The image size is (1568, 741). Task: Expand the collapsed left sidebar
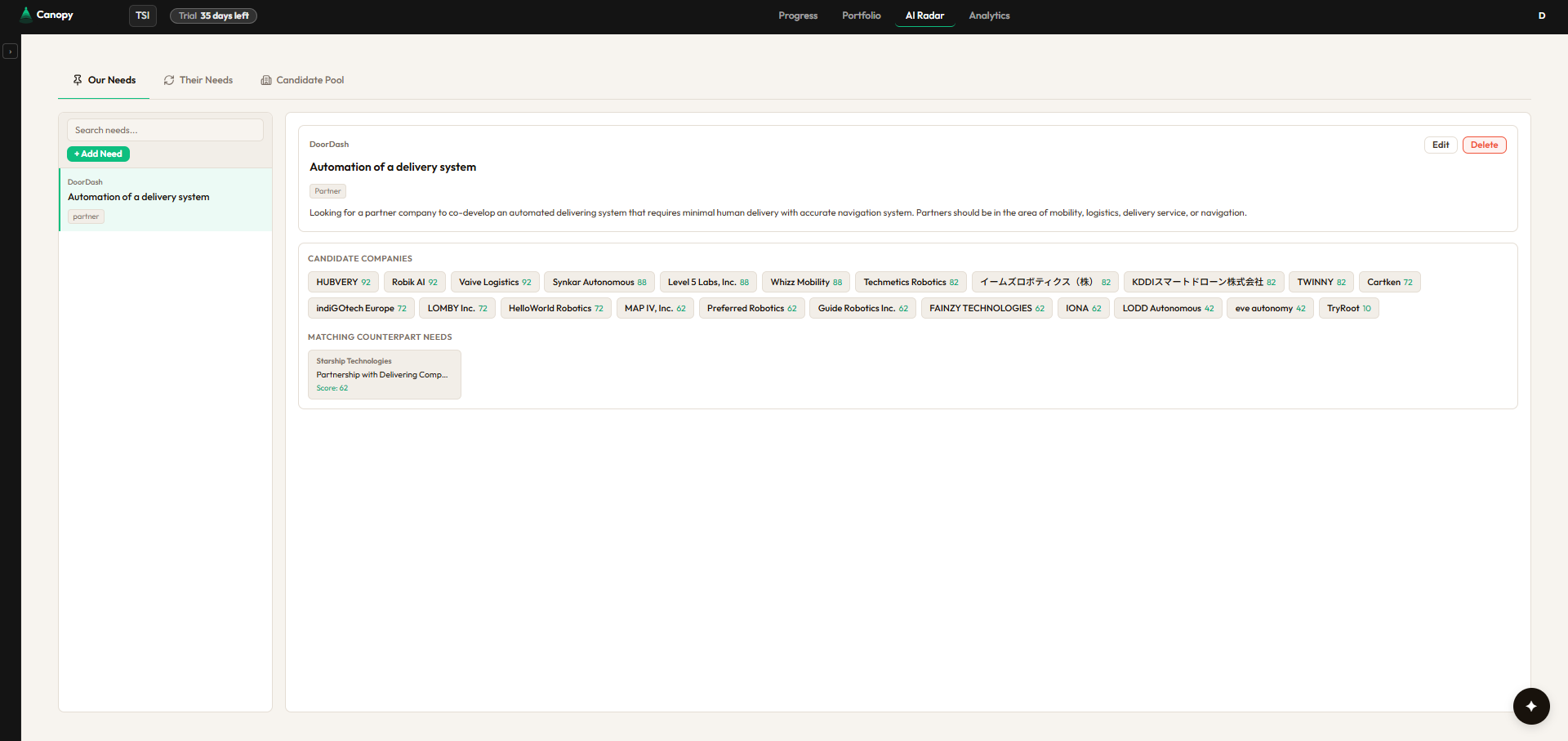point(10,51)
